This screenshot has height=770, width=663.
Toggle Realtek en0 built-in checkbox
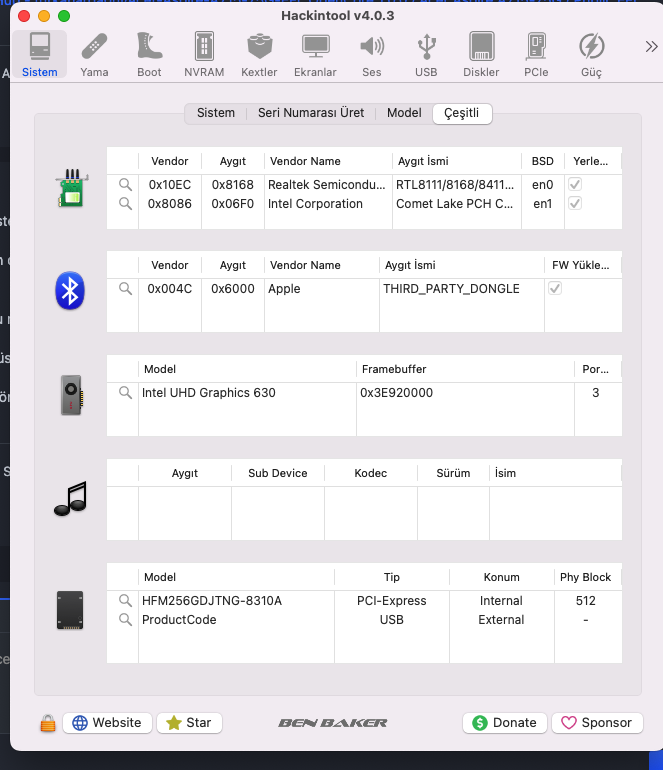click(x=575, y=185)
